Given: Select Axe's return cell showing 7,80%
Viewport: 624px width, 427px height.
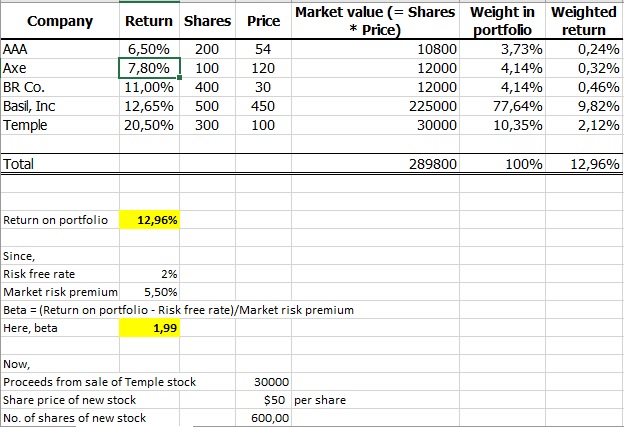Looking at the screenshot, I should (x=150, y=68).
